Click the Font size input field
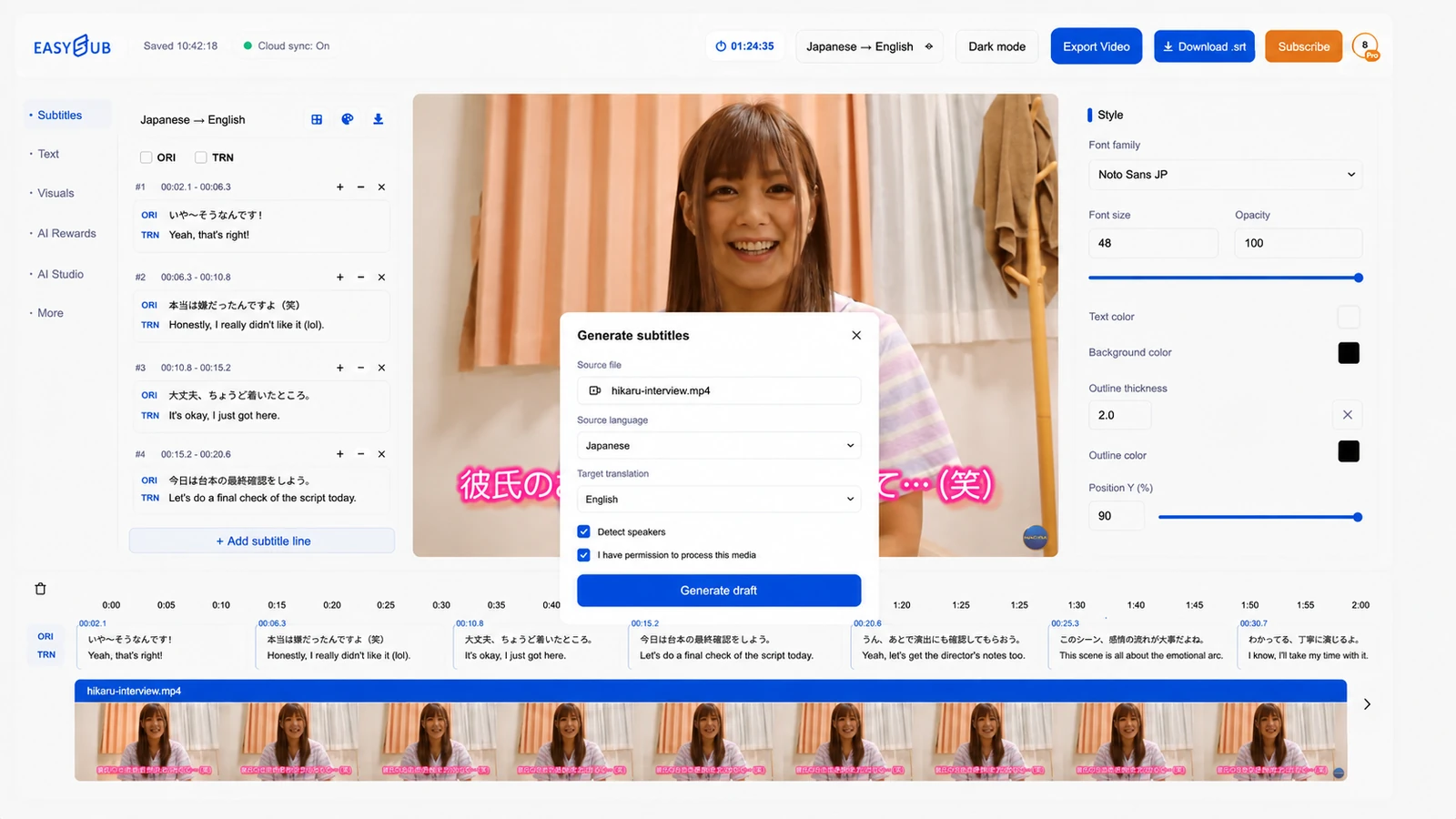 (x=1153, y=243)
